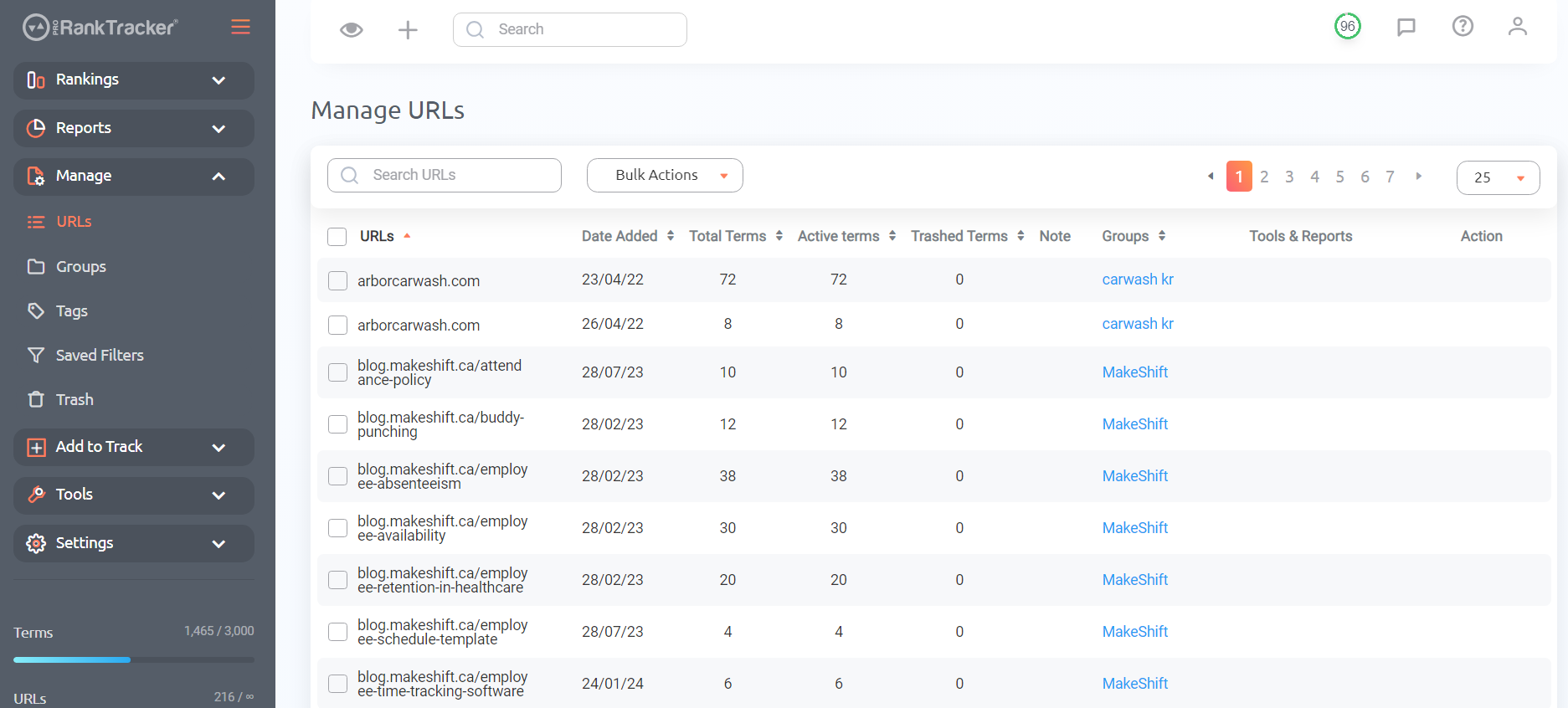Click the Tags label icon
The width and height of the screenshot is (1568, 708).
[36, 310]
